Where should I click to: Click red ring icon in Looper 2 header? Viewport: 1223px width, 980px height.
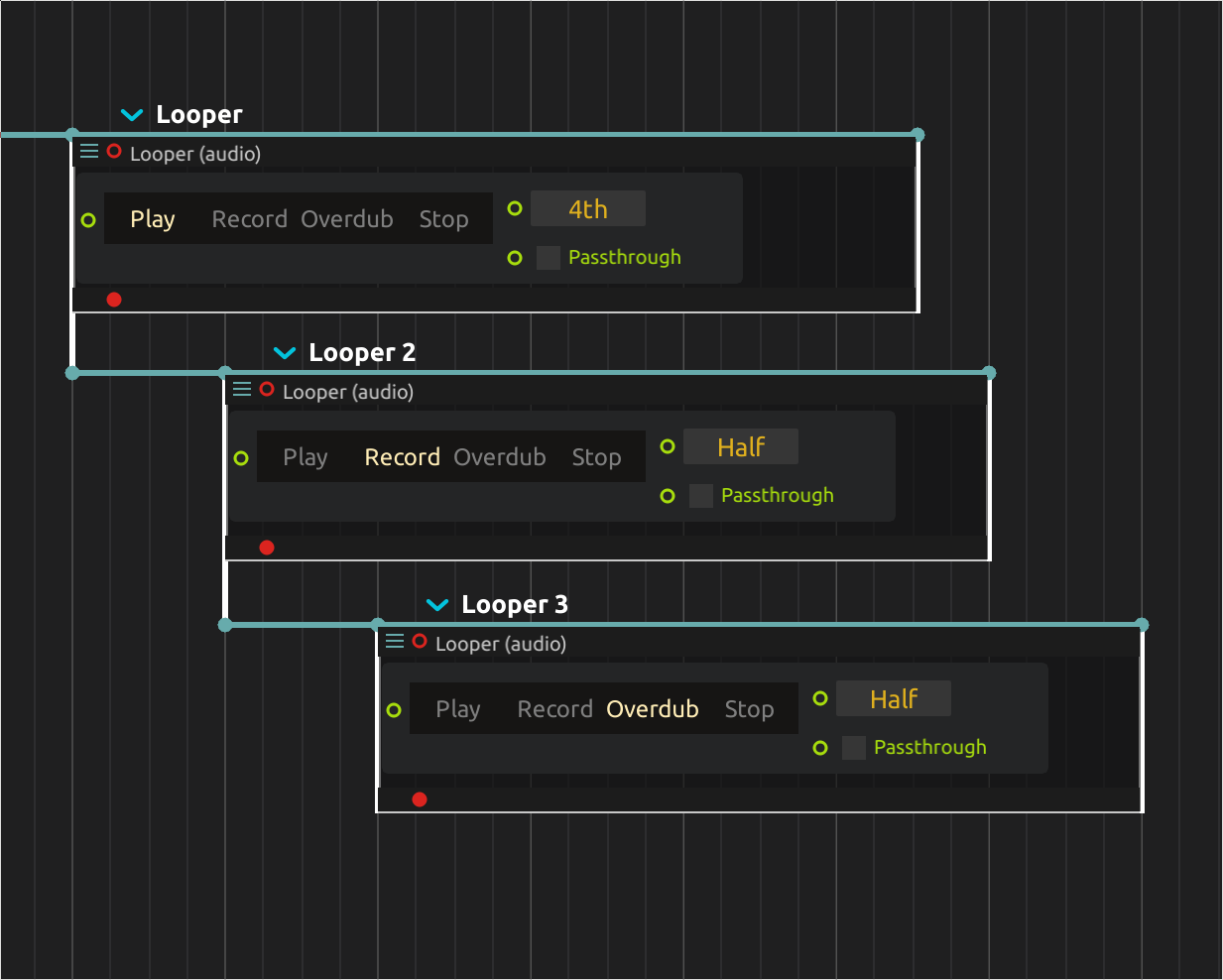coord(267,390)
